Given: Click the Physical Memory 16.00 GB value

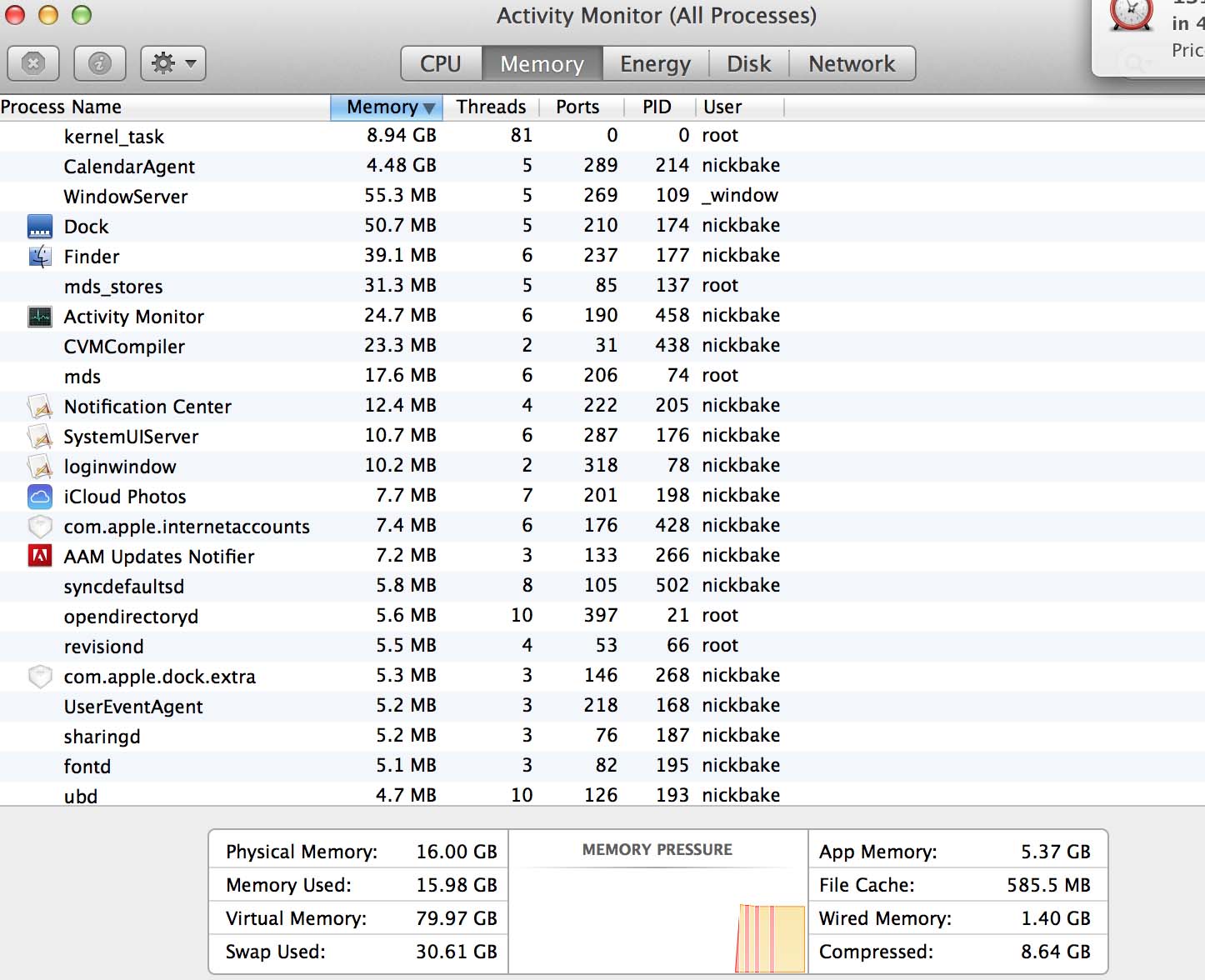Looking at the screenshot, I should coord(457,852).
